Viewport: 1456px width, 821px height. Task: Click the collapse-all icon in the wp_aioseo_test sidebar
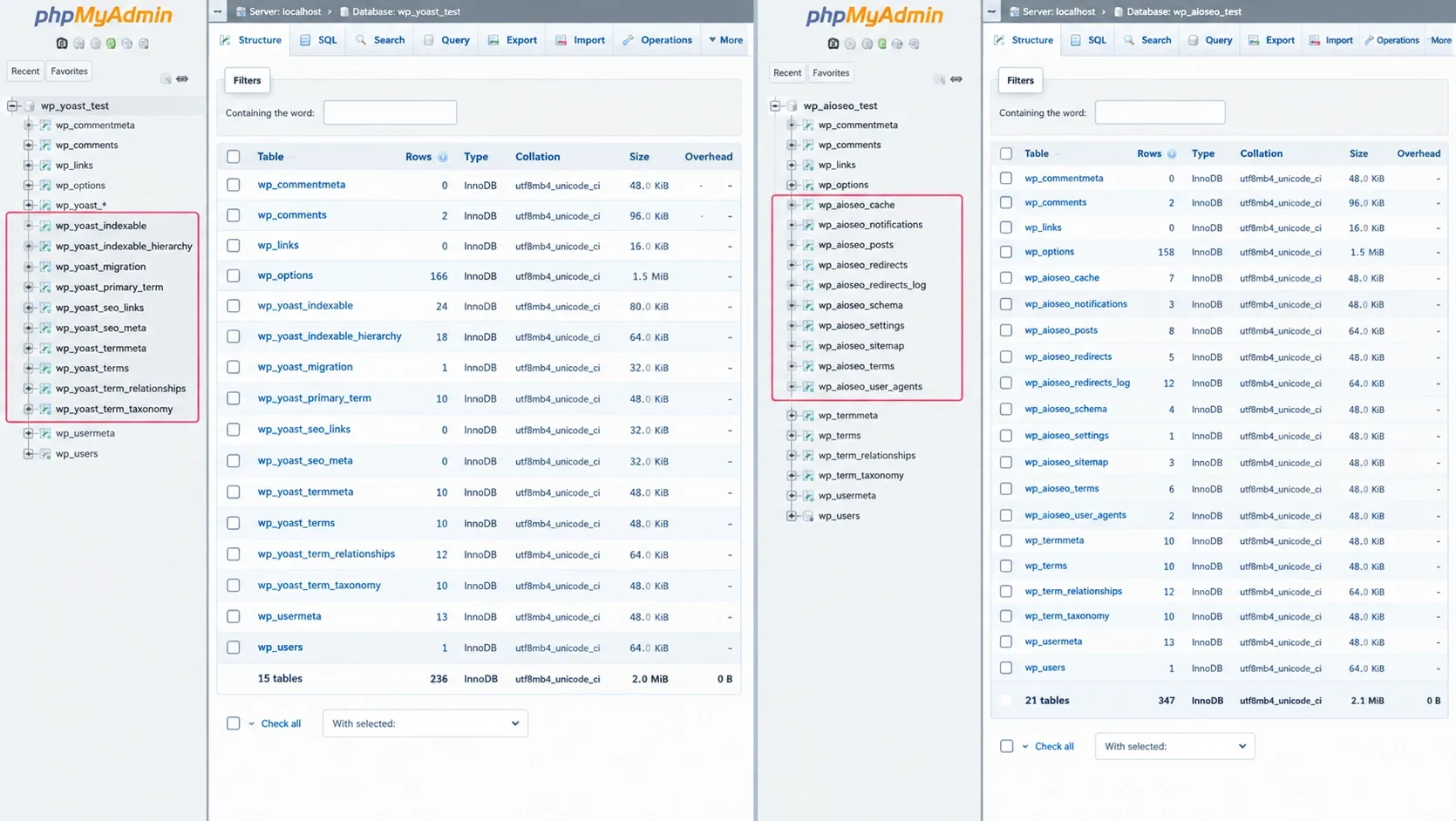coord(939,79)
